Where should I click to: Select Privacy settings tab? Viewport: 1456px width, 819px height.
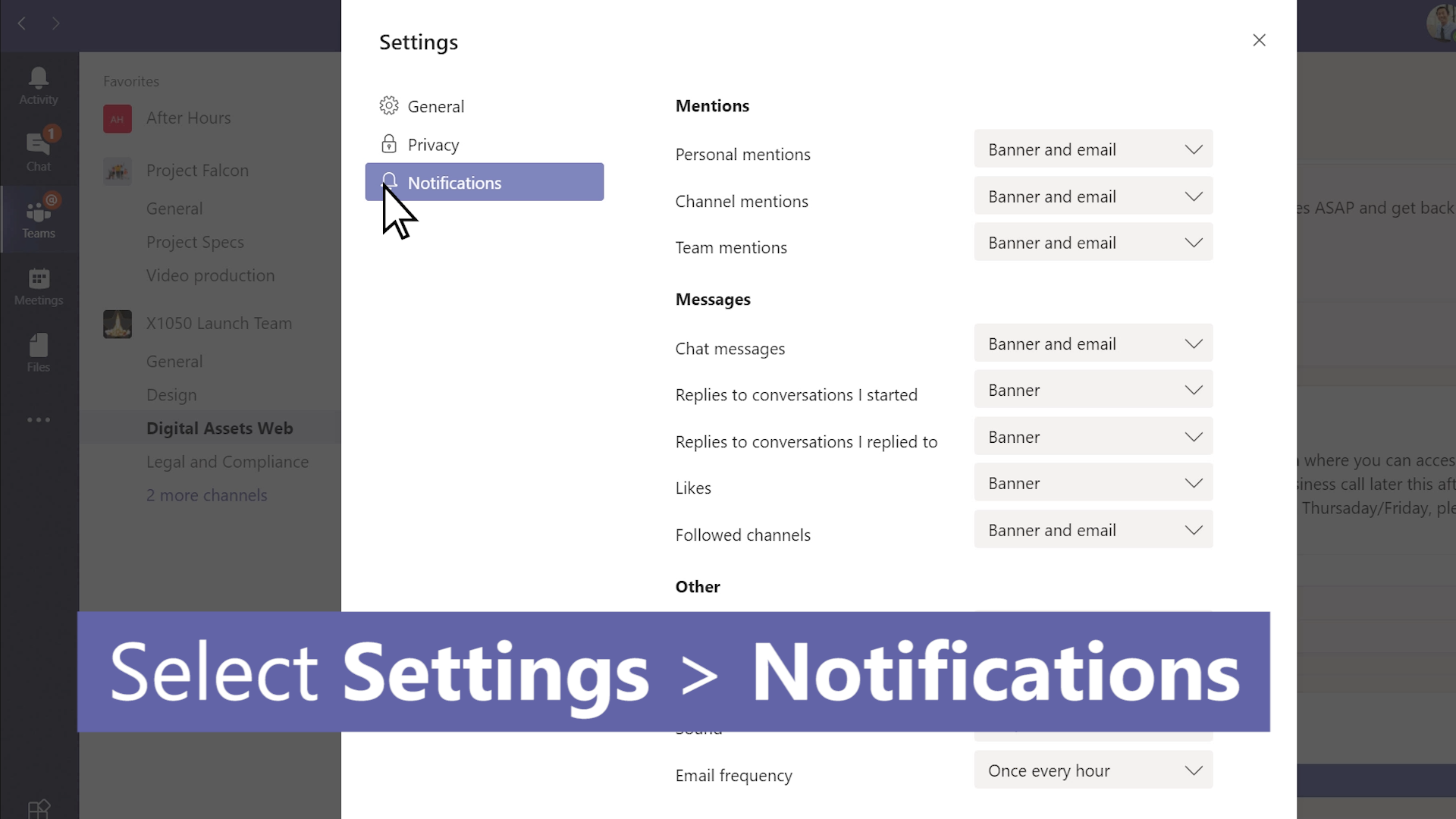pos(433,144)
